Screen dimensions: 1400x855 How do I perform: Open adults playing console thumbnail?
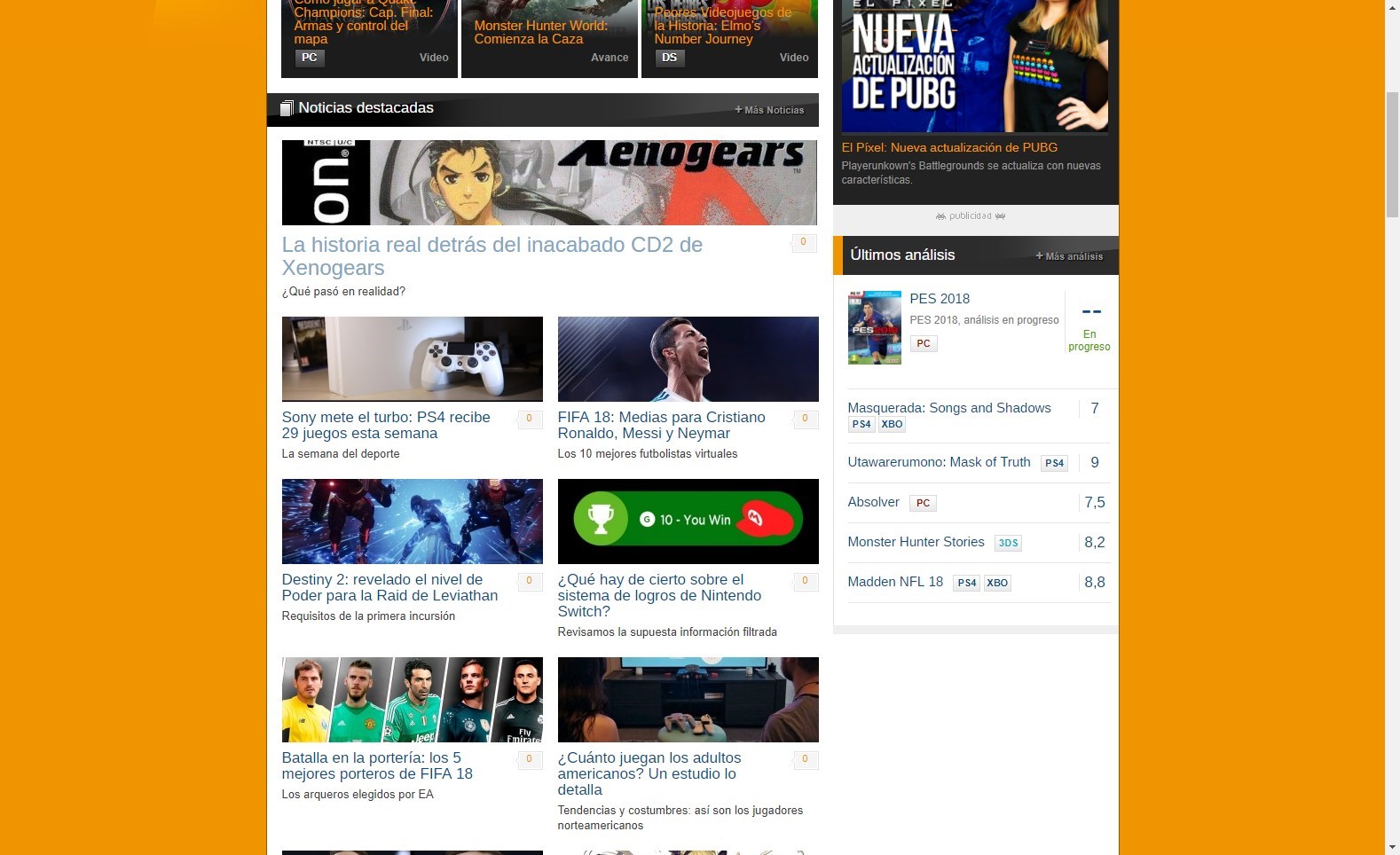click(688, 700)
